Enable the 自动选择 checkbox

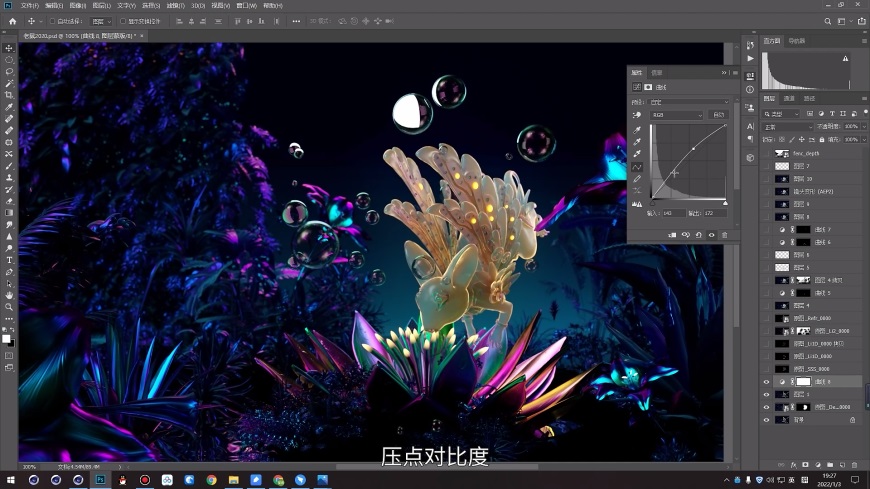53,21
